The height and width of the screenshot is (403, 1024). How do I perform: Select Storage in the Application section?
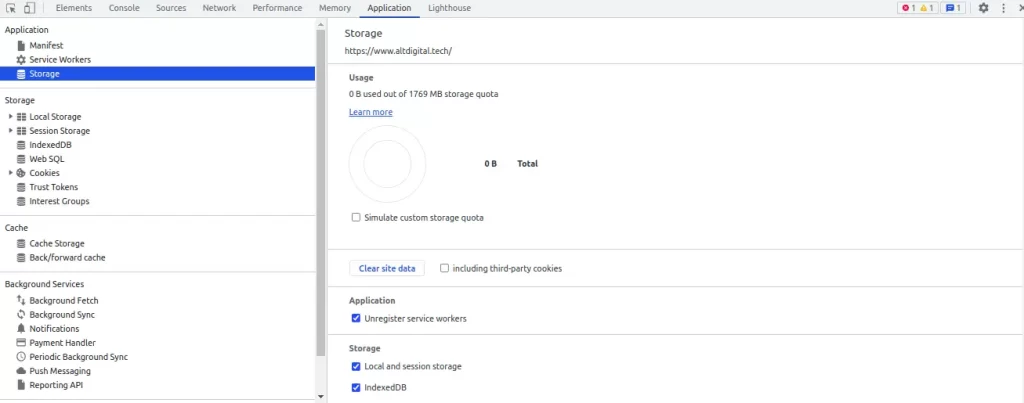coord(157,74)
